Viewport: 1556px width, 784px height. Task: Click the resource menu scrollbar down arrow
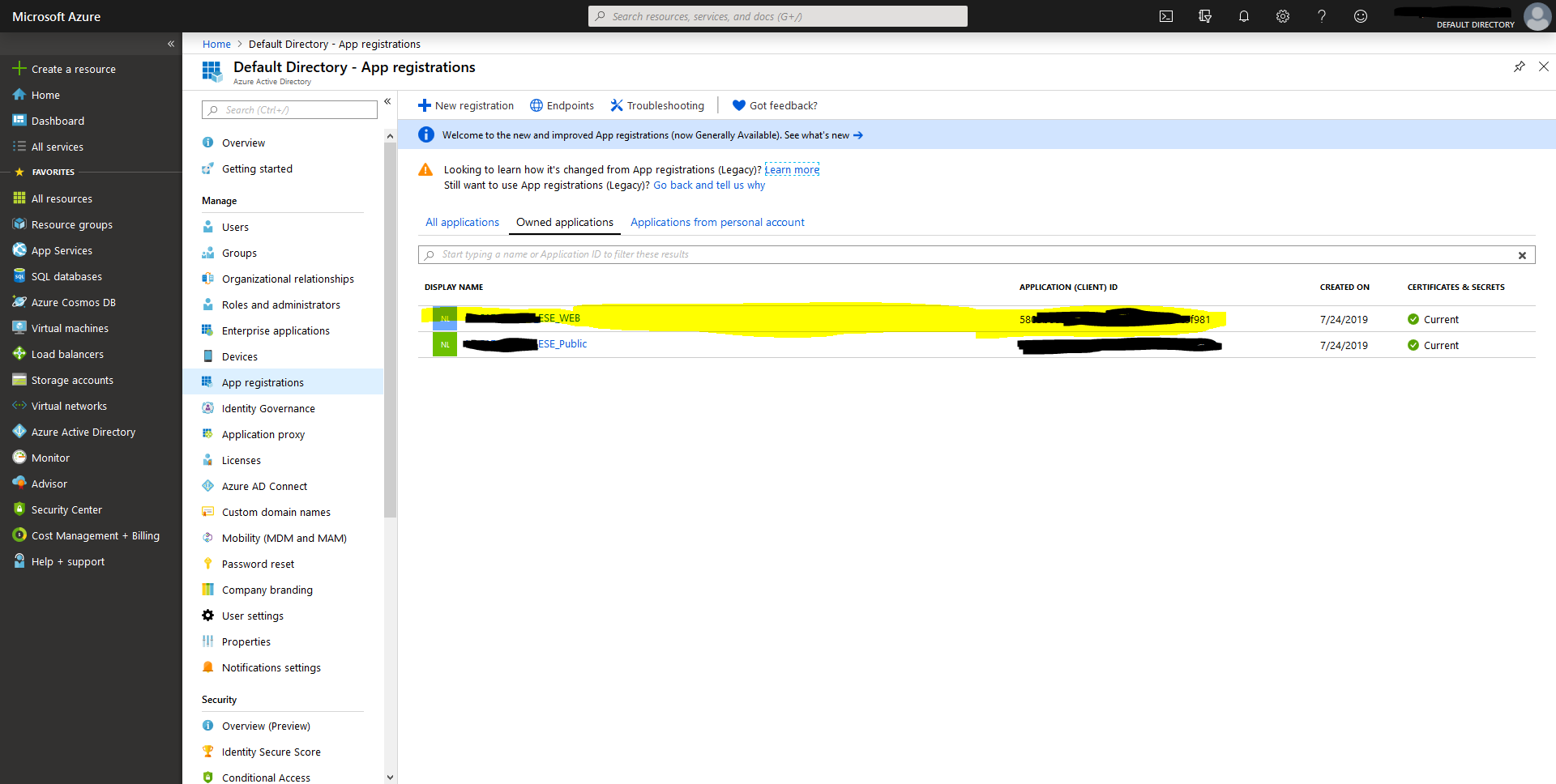[390, 777]
